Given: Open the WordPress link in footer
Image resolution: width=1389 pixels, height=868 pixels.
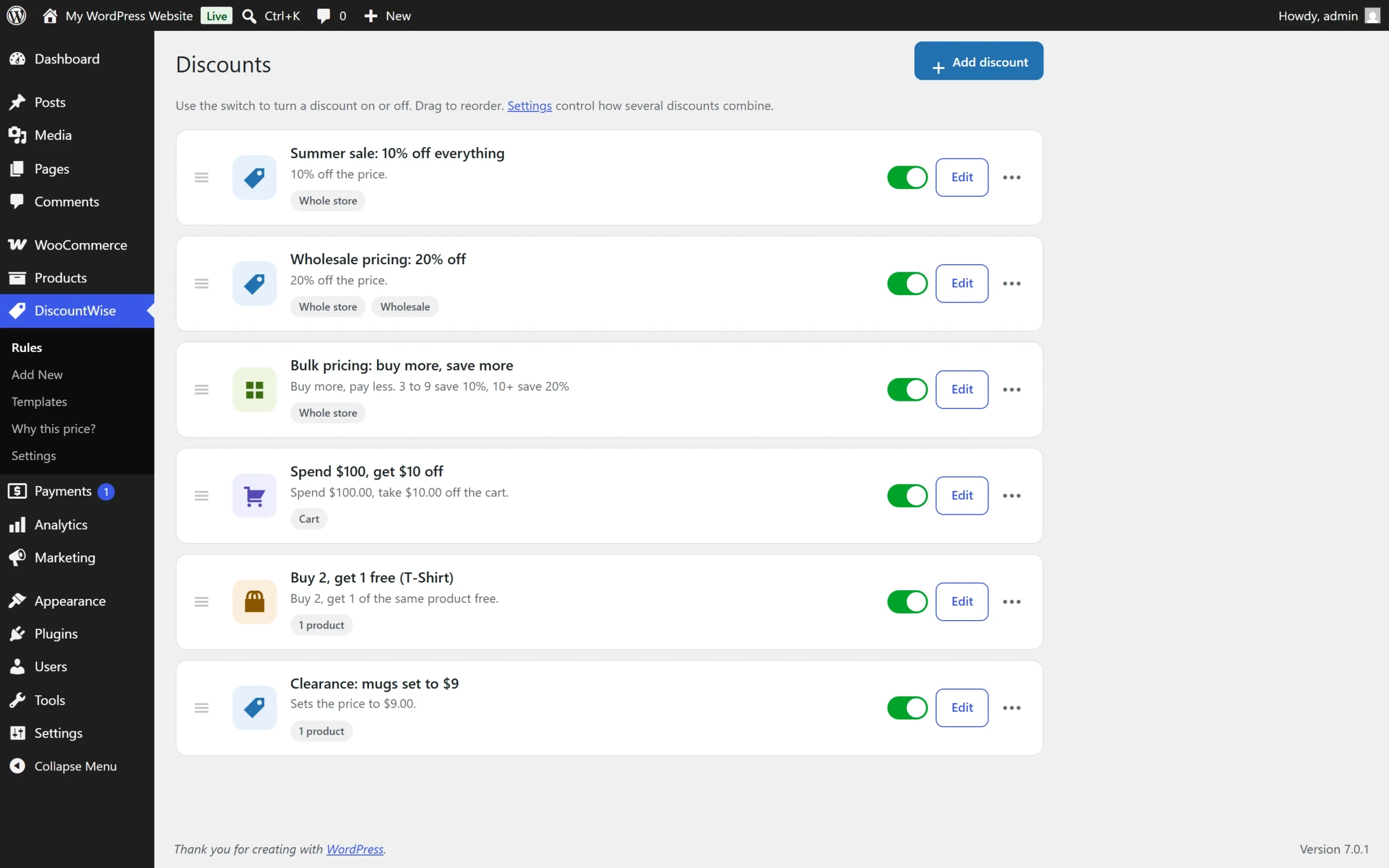Looking at the screenshot, I should pos(355,849).
